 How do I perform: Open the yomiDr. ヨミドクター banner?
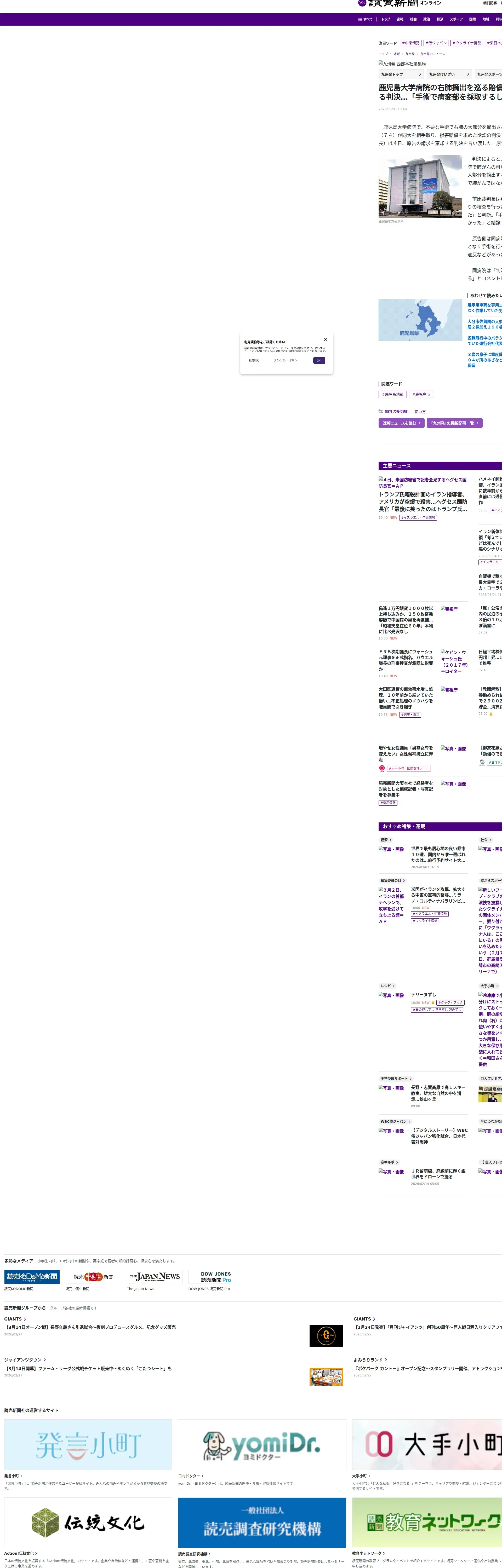[262, 1444]
